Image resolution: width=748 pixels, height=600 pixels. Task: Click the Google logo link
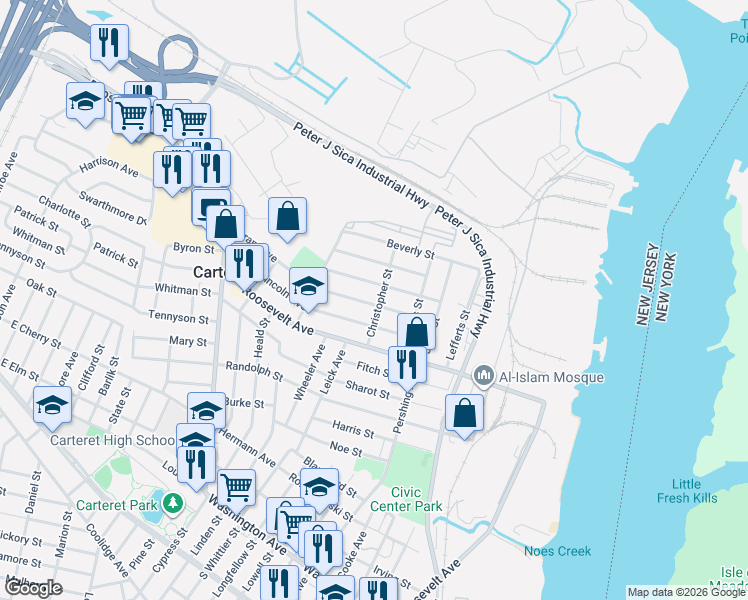[33, 588]
